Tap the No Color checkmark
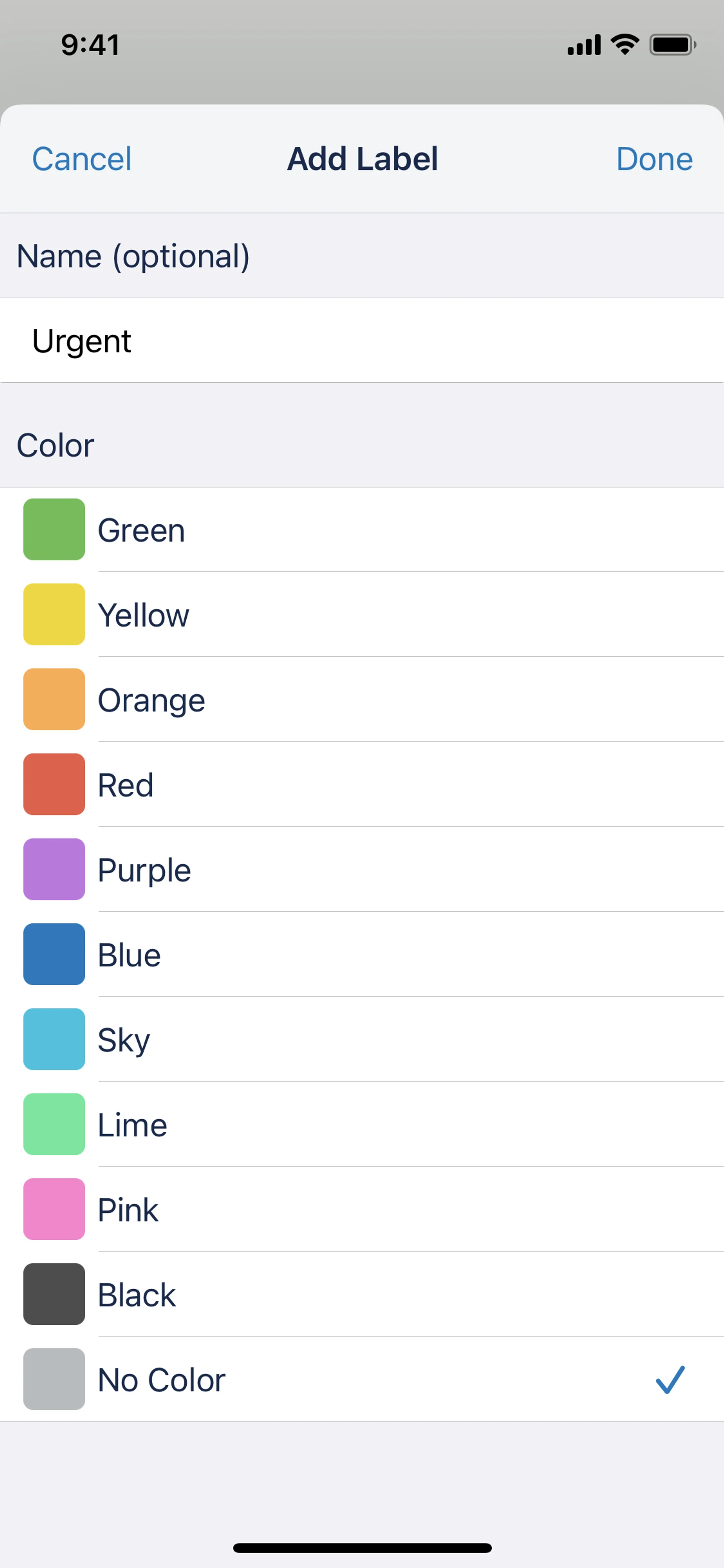 pyautogui.click(x=670, y=1379)
